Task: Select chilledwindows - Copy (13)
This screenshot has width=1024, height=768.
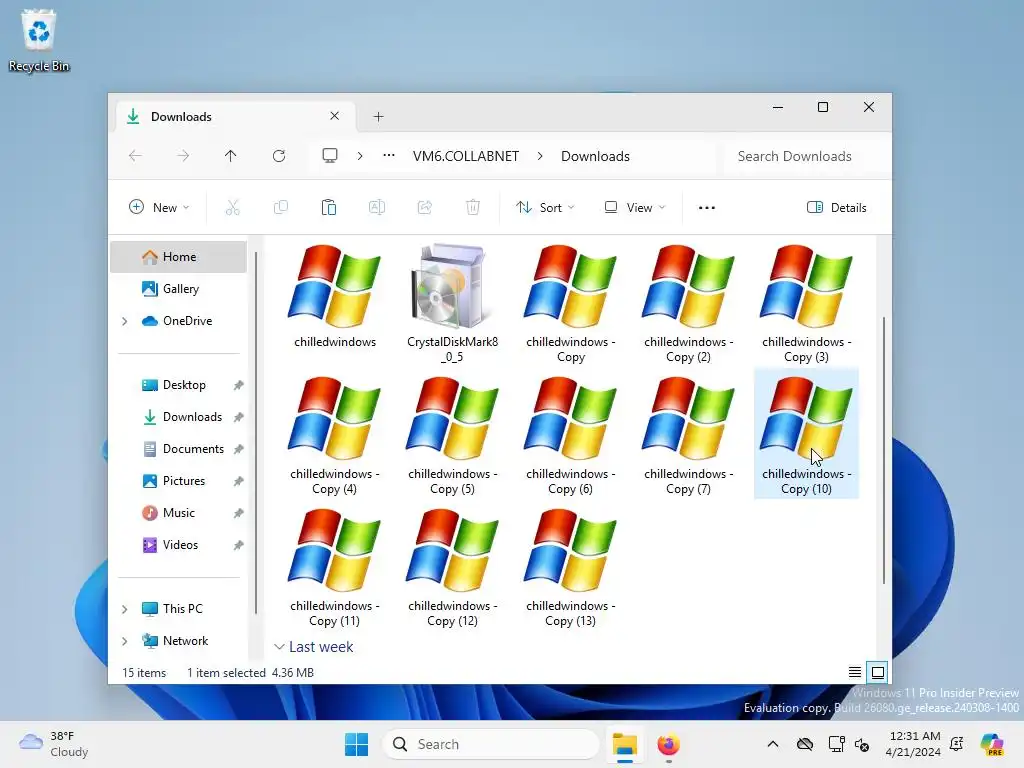Action: pos(570,568)
